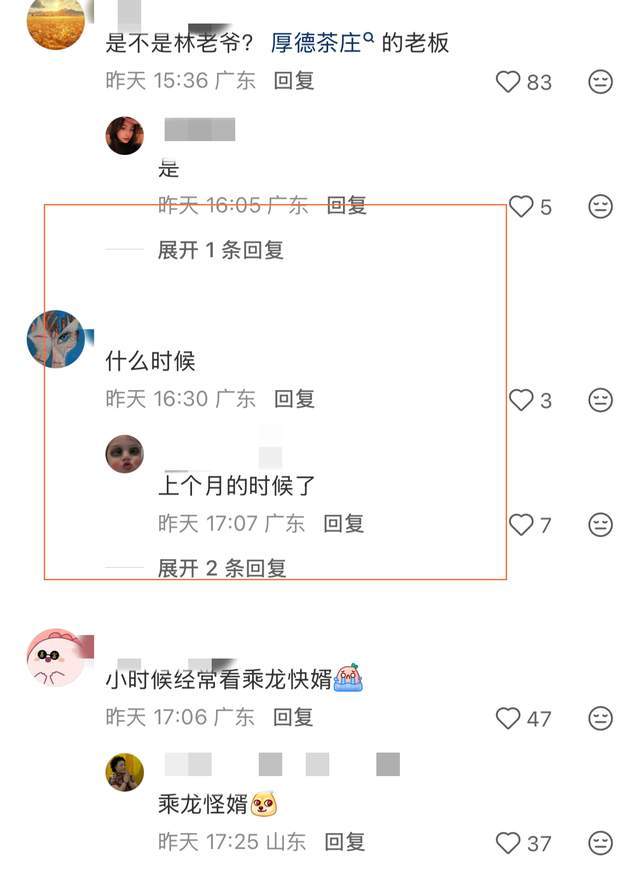Reply to the 17:07 comment

click(x=343, y=524)
